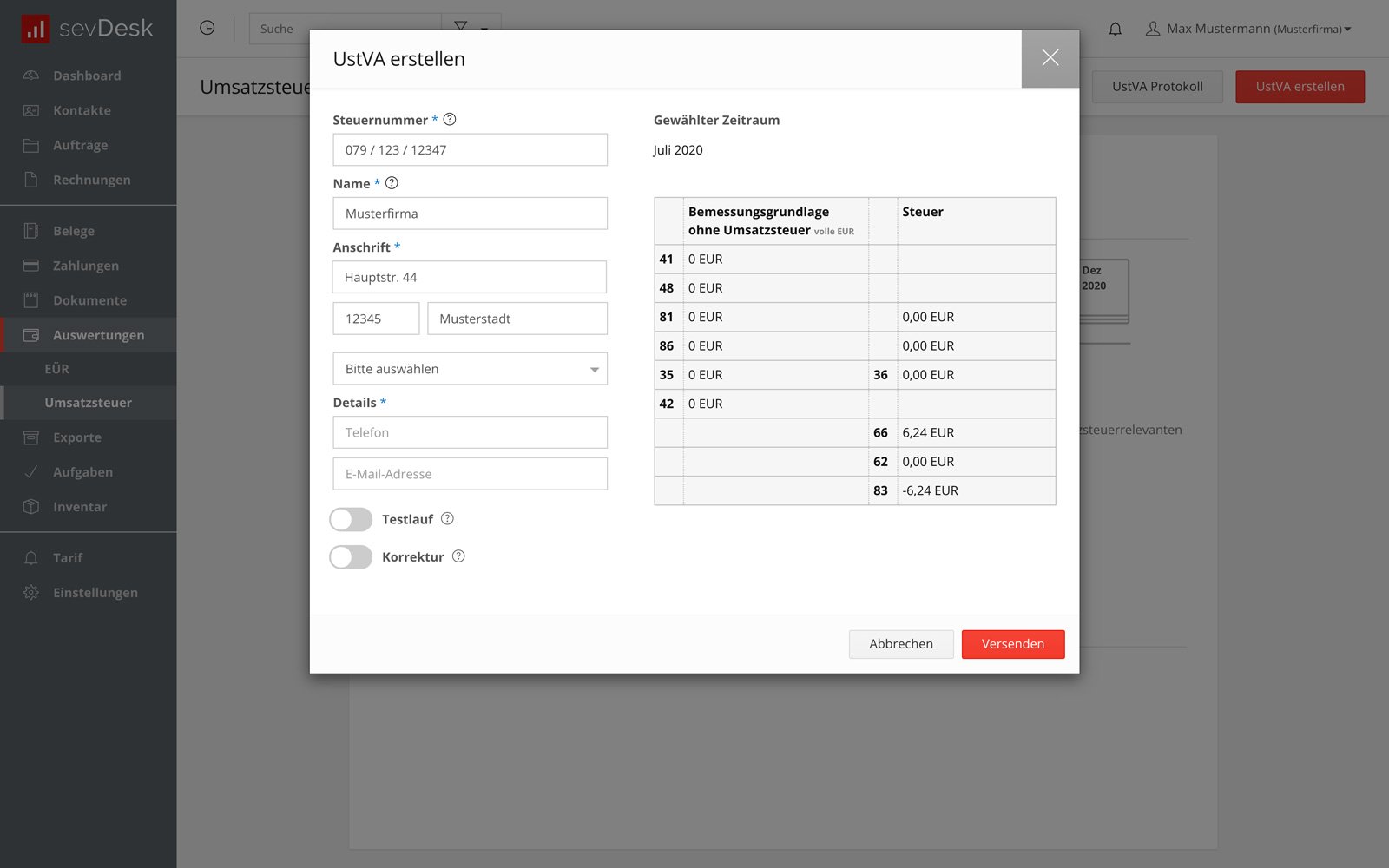
Task: Click the Rechnungen document icon
Action: (31, 180)
